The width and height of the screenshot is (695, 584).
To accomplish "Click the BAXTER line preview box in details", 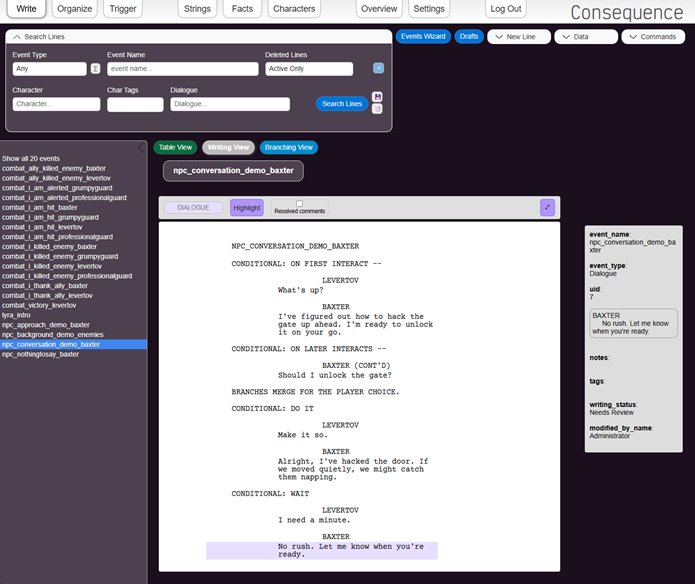I will [x=633, y=323].
